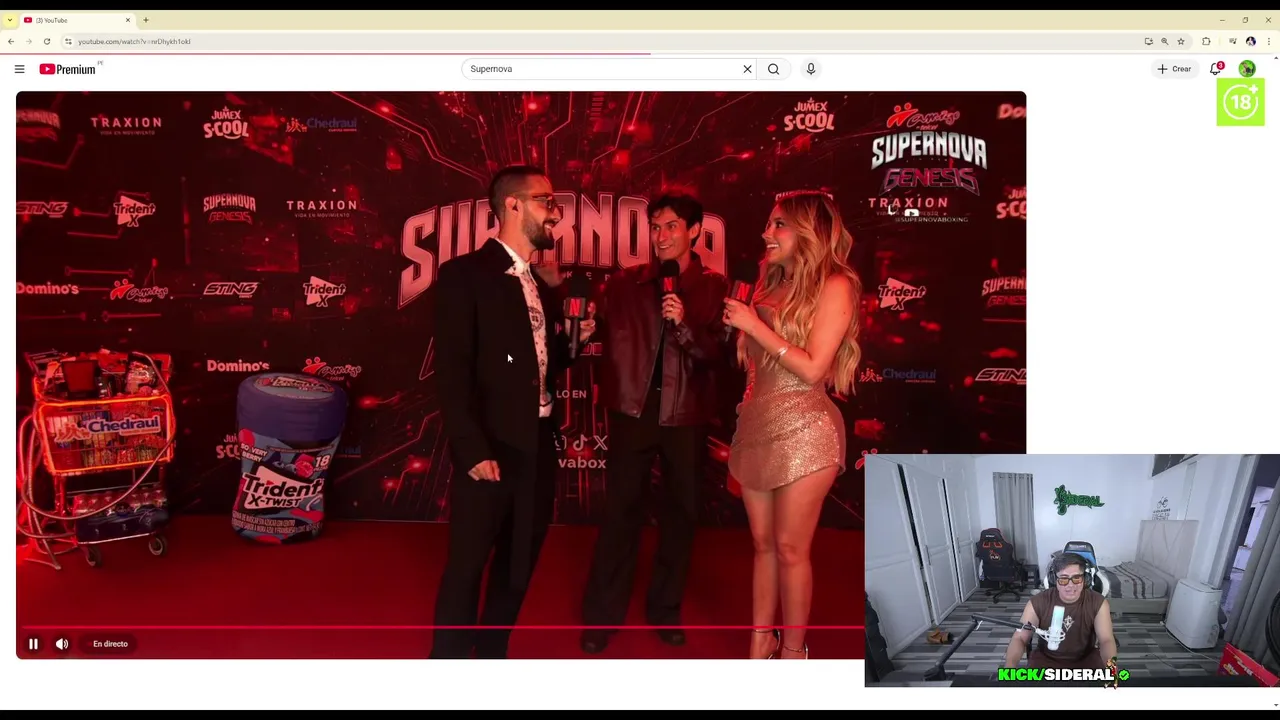This screenshot has width=1280, height=720.
Task: Open the YouTube guide hamburger menu
Action: pyautogui.click(x=19, y=69)
